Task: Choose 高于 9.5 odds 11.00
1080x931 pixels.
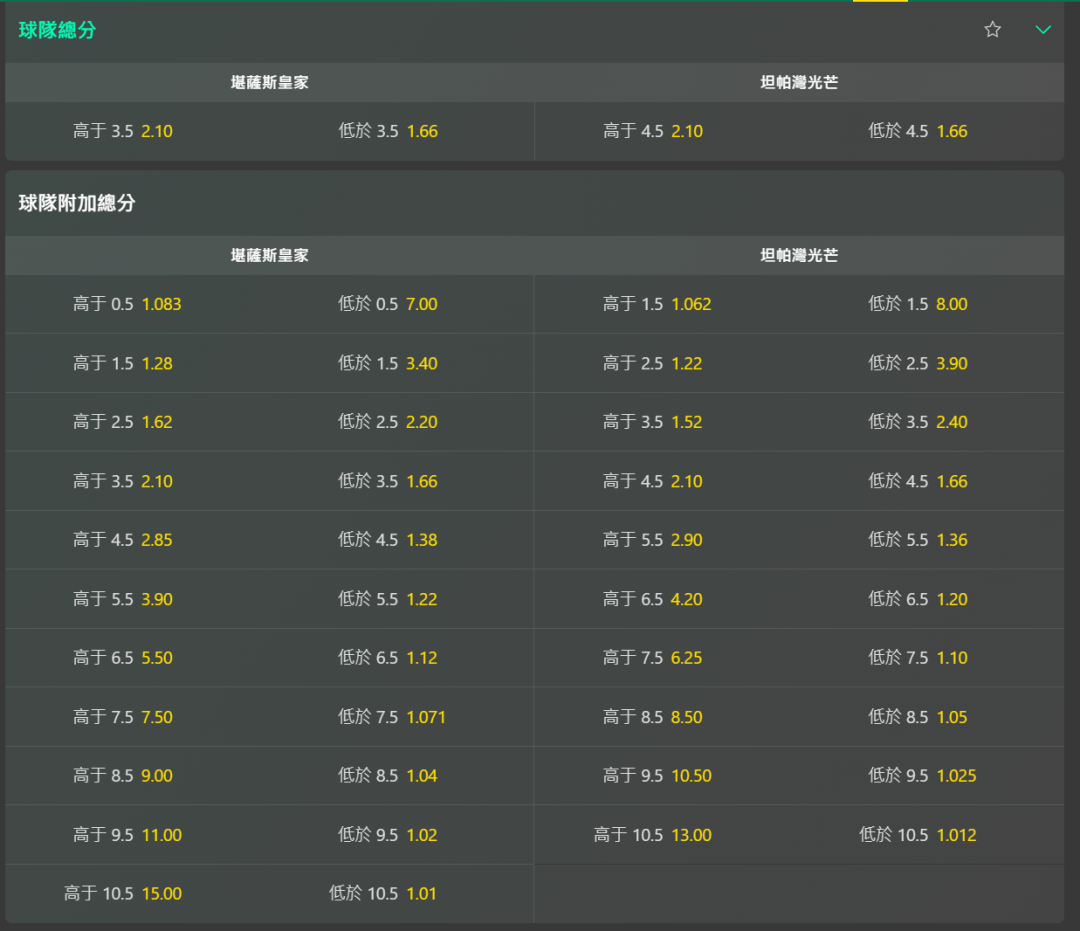Action: [127, 834]
